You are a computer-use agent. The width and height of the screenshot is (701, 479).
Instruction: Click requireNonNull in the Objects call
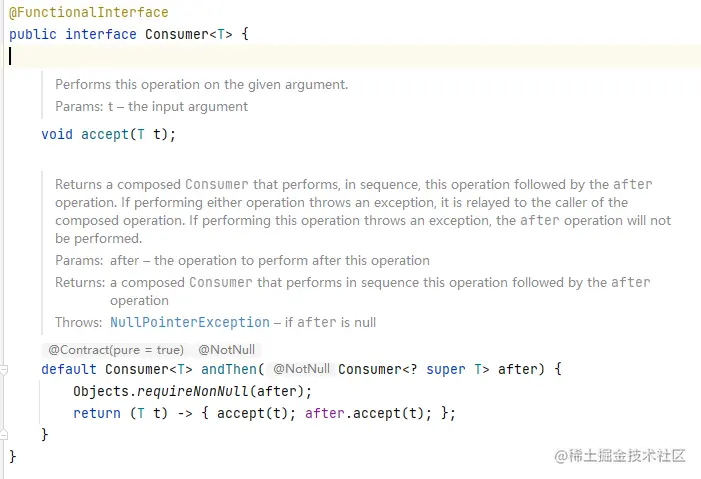tap(193, 391)
